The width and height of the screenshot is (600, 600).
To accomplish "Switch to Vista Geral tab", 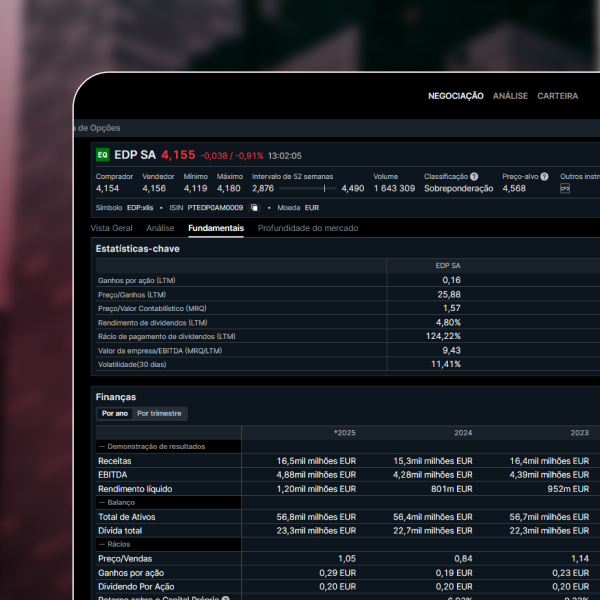I will [x=111, y=228].
